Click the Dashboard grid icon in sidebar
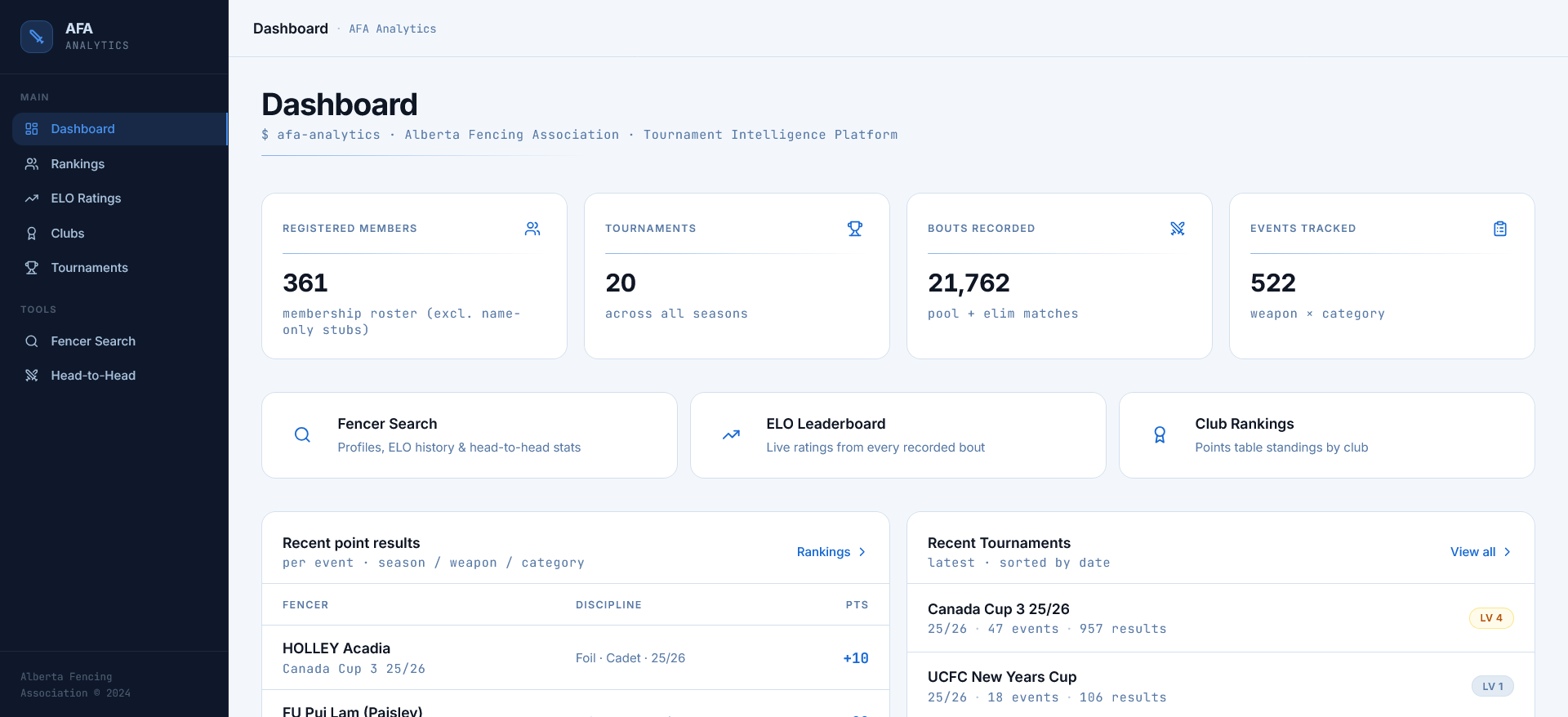This screenshot has height=717, width=1568. 32,129
